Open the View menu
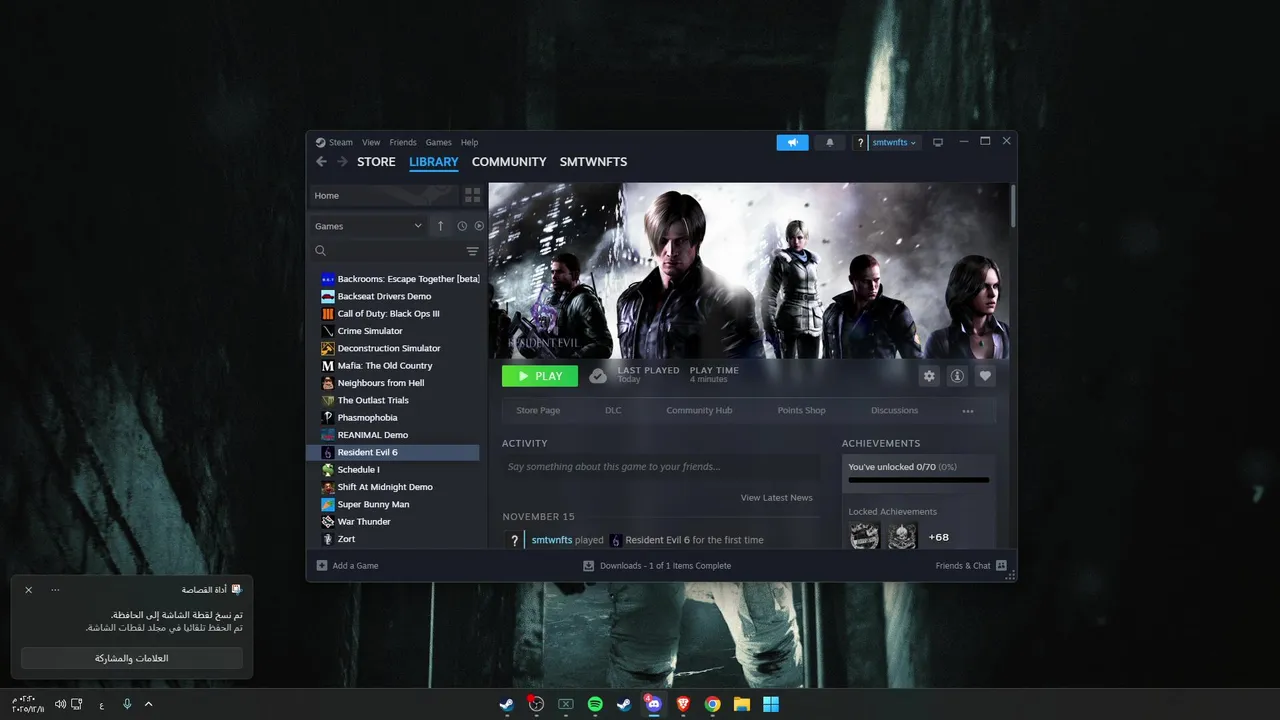Viewport: 1280px width, 720px height. click(371, 142)
